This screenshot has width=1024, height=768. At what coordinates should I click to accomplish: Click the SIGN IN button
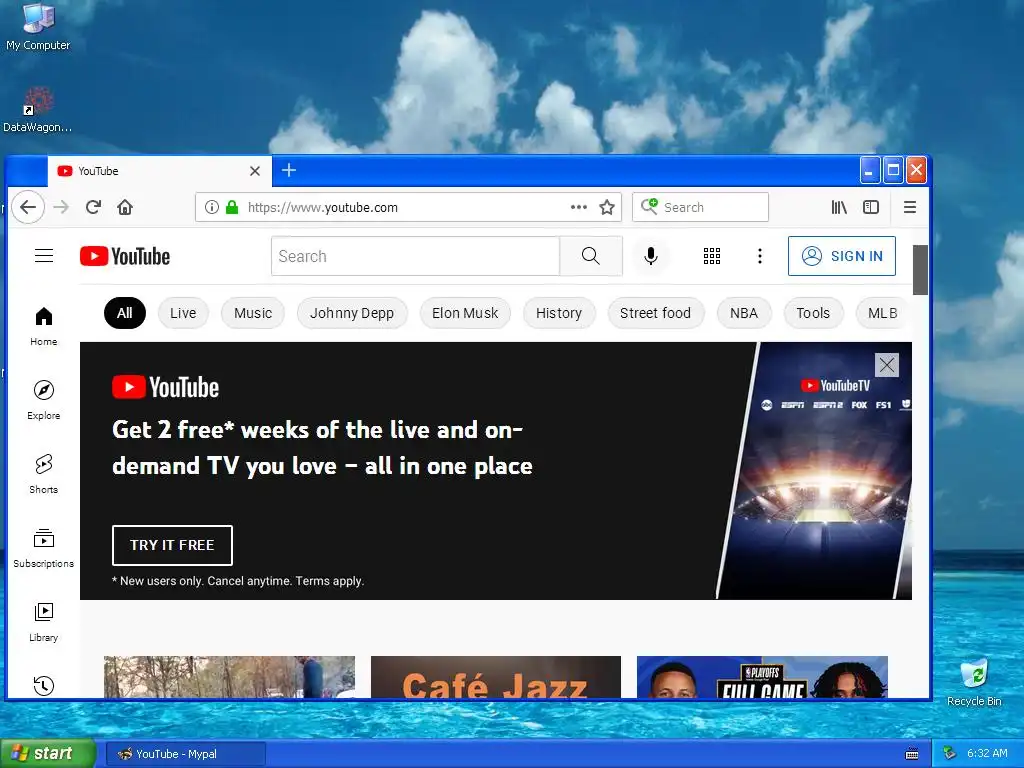tap(842, 256)
